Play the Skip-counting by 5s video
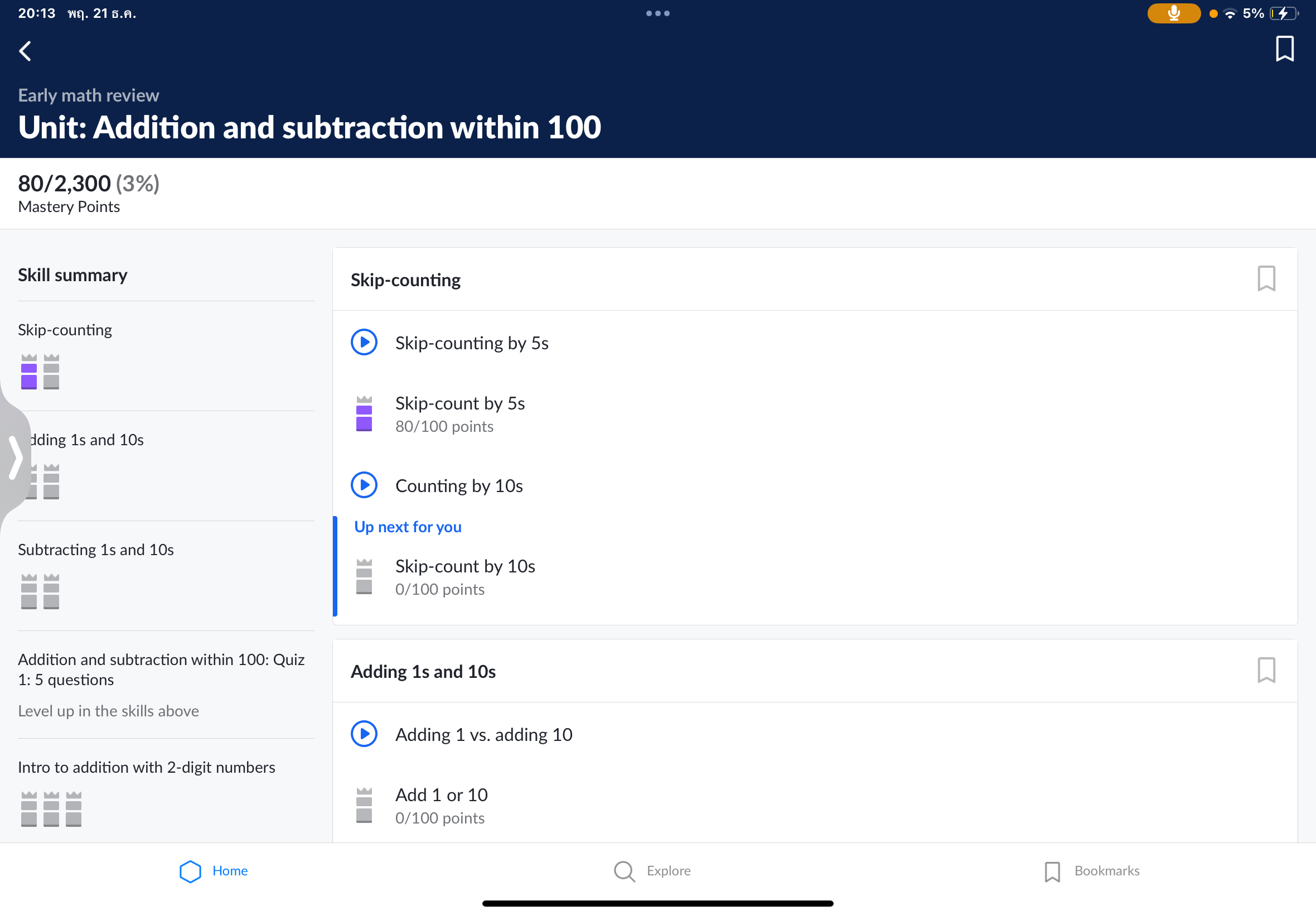The image size is (1316, 915). (x=364, y=342)
